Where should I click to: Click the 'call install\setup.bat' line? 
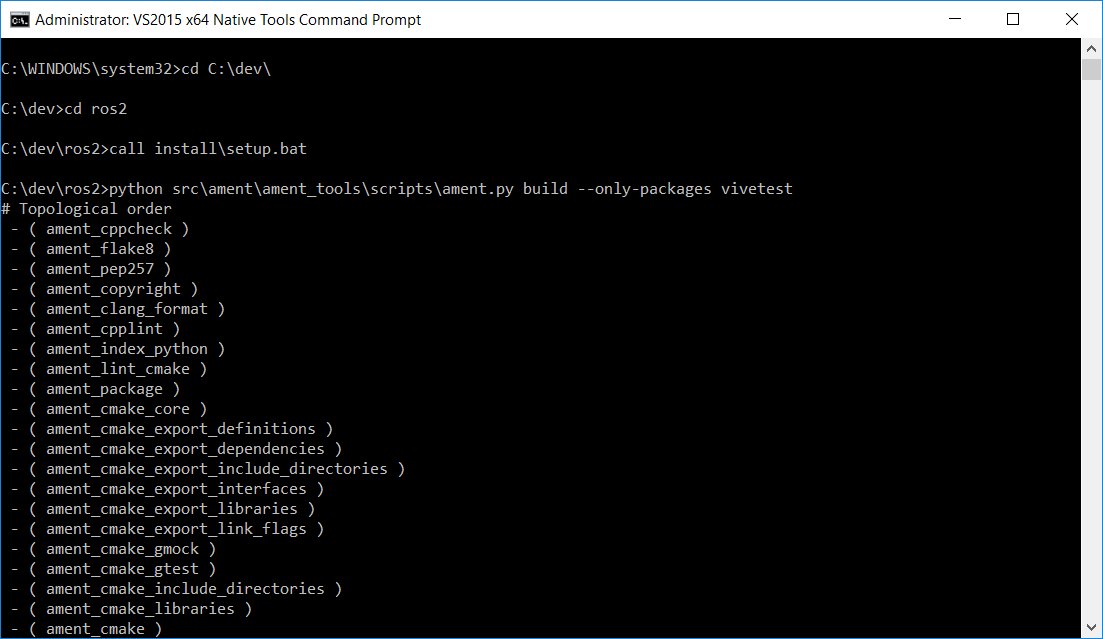click(154, 148)
